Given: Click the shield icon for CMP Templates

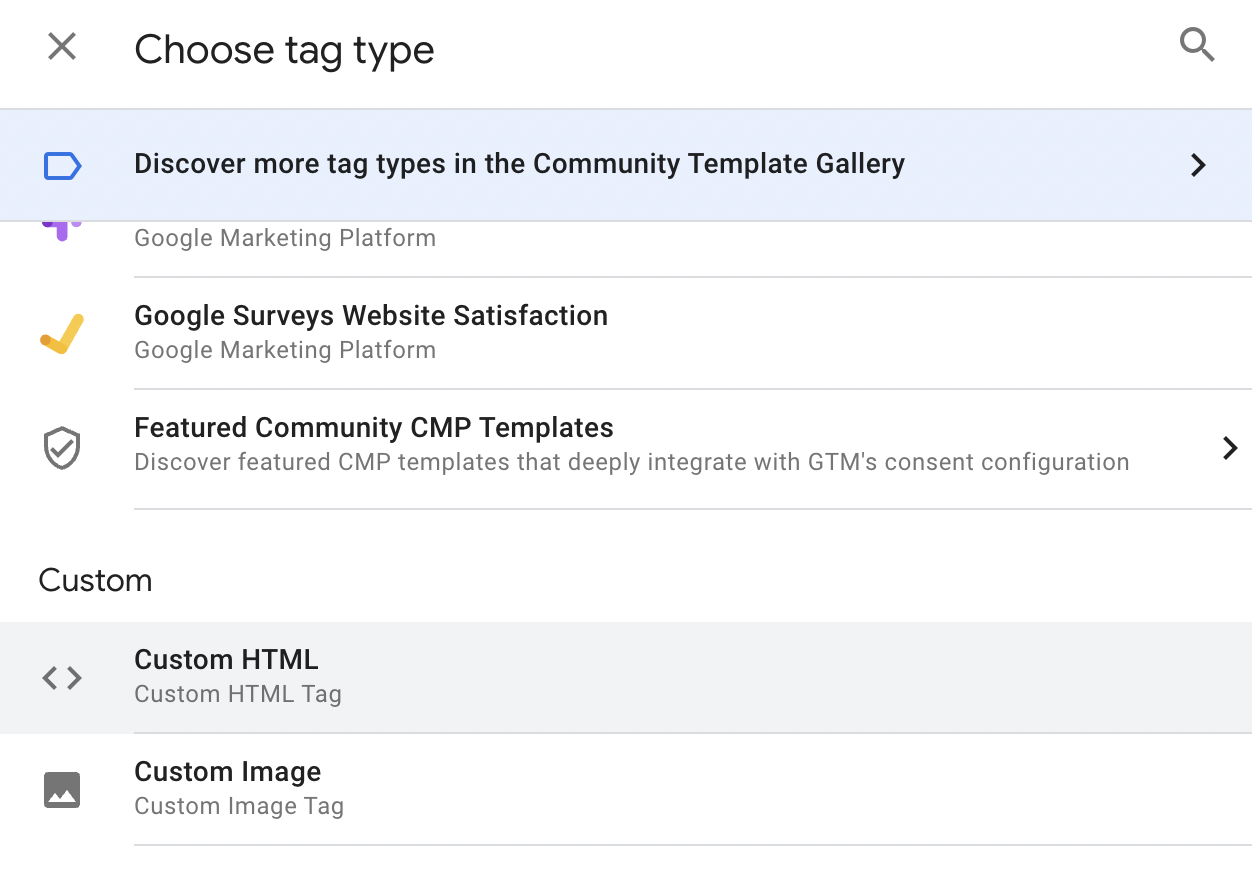Looking at the screenshot, I should 62,447.
